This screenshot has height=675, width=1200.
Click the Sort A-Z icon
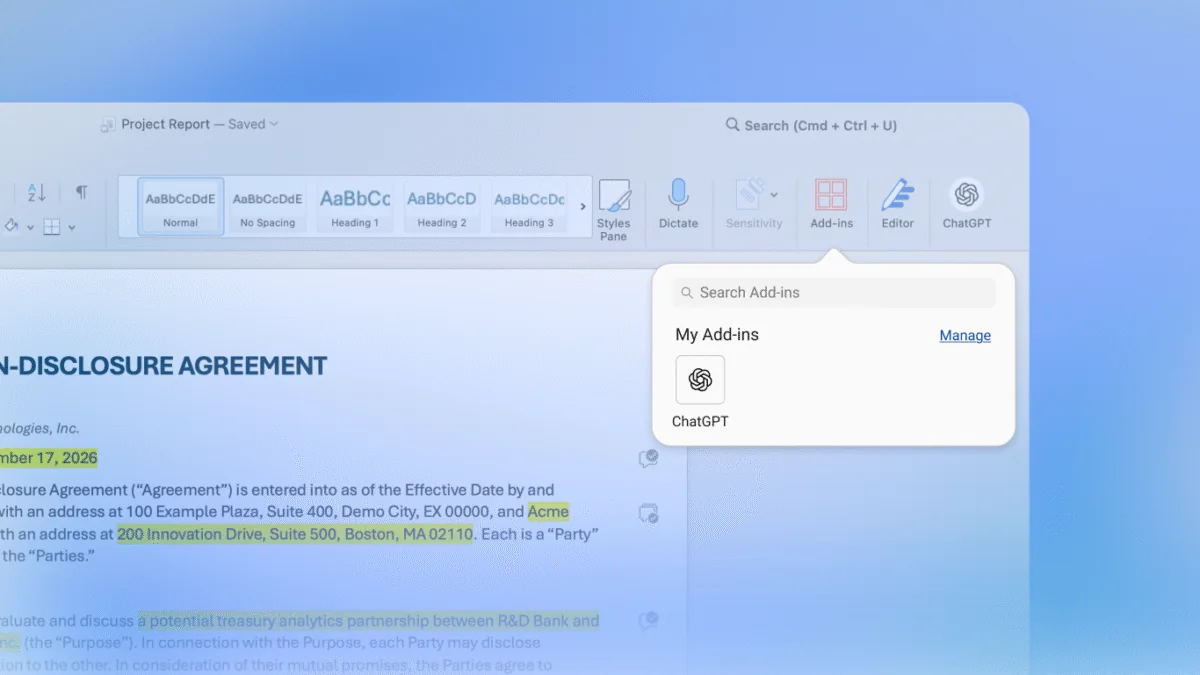37,192
